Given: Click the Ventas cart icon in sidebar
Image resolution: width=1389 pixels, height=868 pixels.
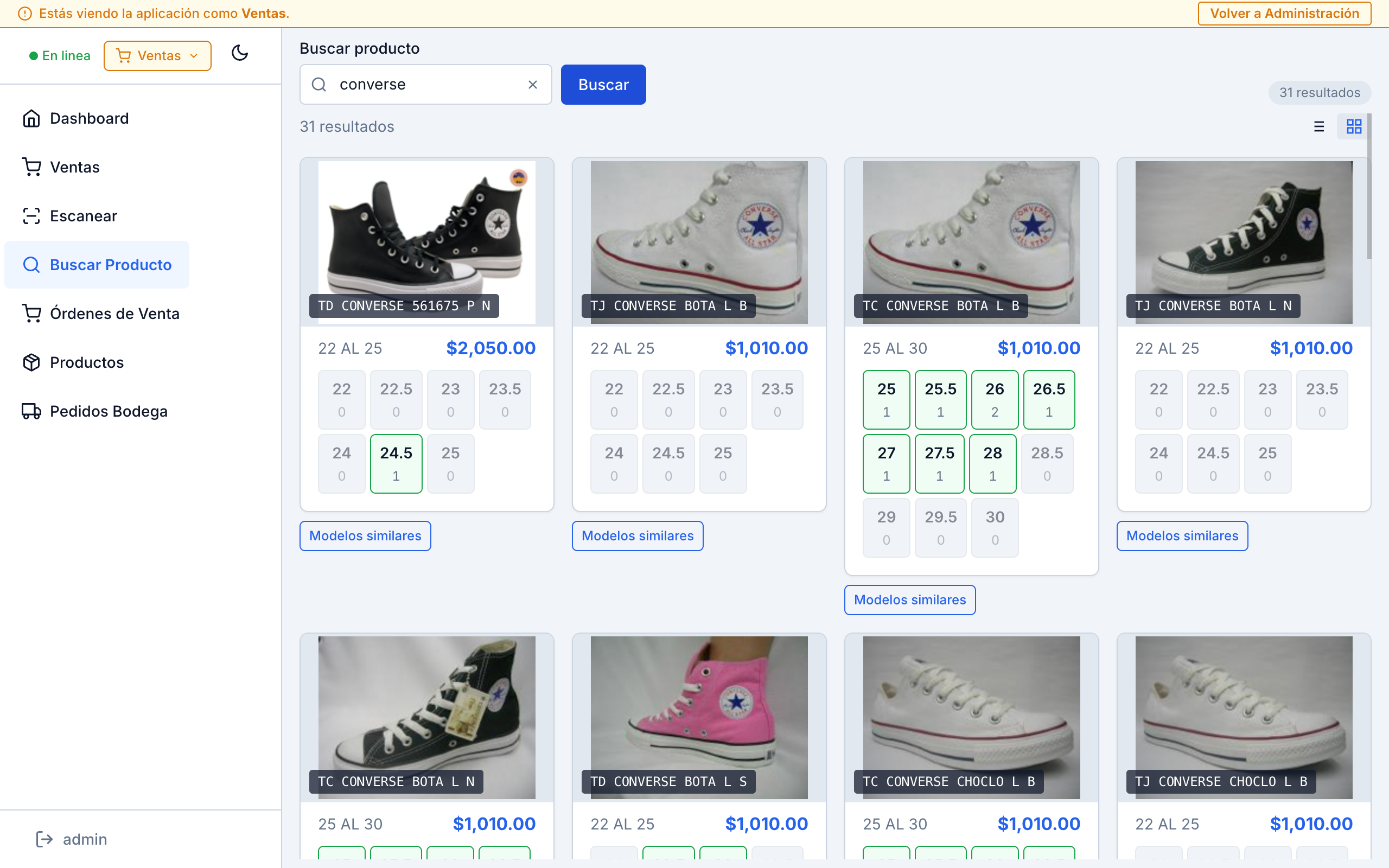Looking at the screenshot, I should [31, 167].
